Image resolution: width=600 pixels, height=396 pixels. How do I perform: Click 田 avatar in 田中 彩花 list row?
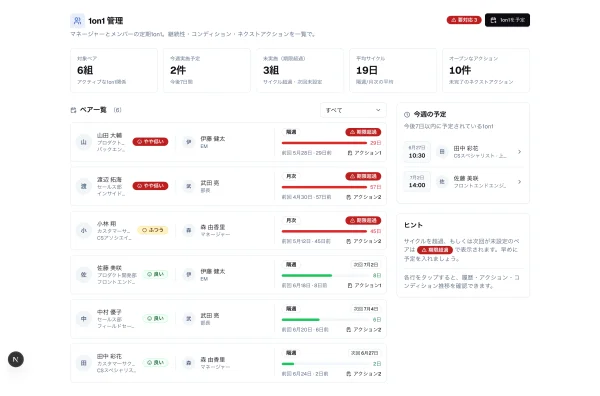(83, 363)
